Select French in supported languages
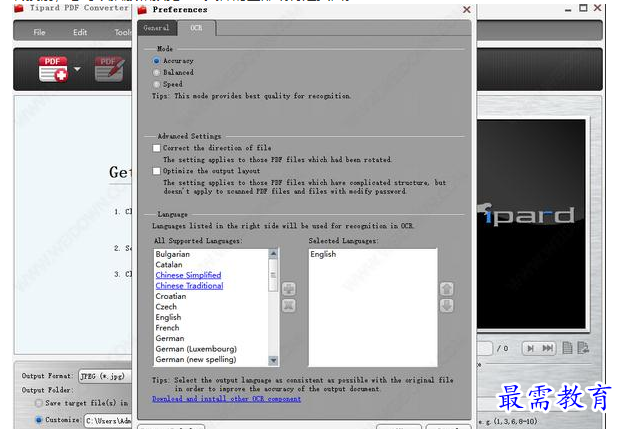The width and height of the screenshot is (620, 429). click(x=167, y=328)
